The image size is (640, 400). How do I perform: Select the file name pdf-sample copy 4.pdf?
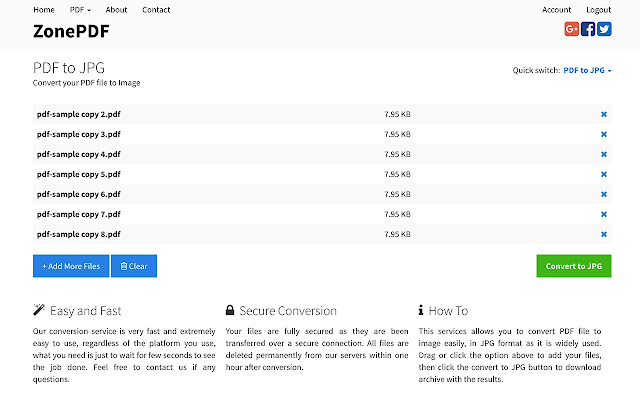click(79, 154)
